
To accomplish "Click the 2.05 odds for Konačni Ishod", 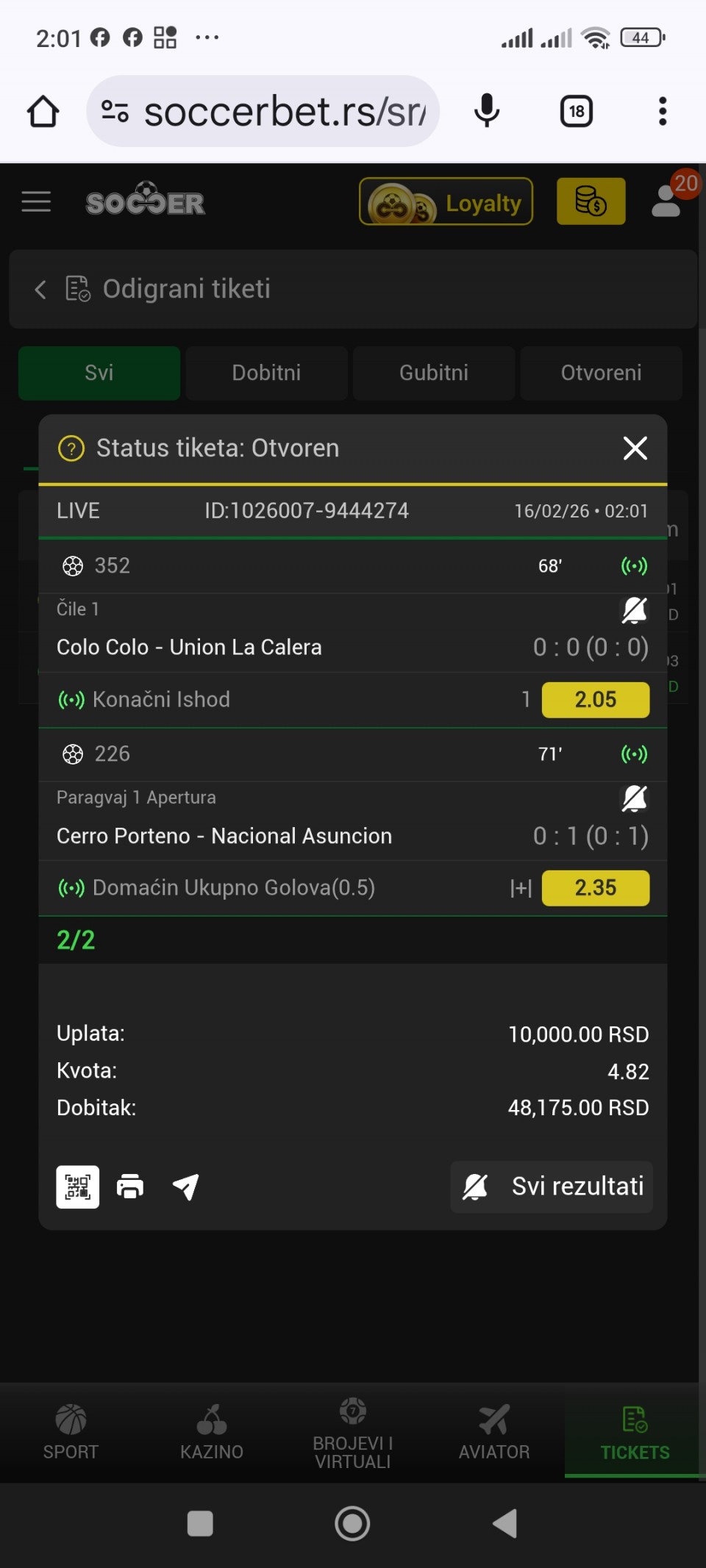I will tap(595, 699).
